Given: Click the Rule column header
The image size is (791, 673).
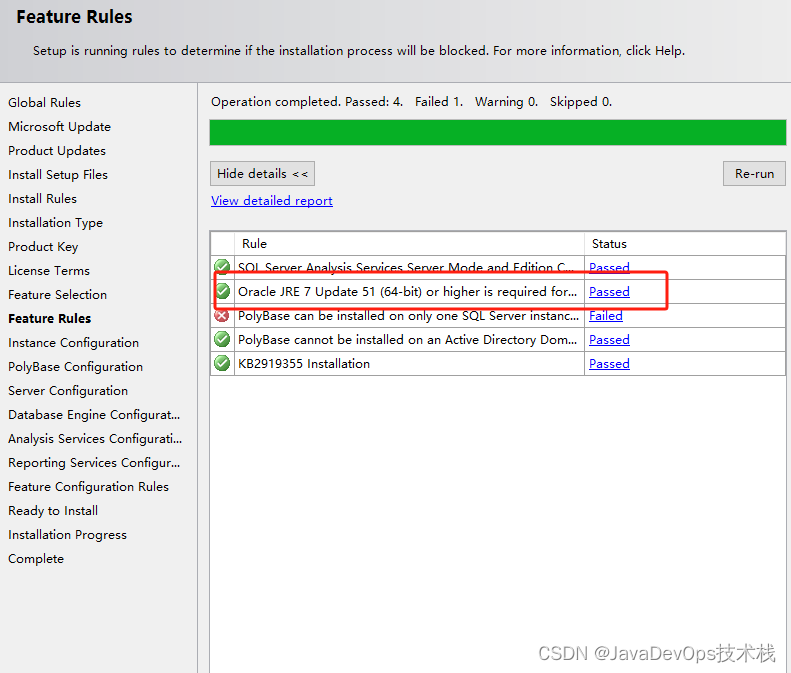Looking at the screenshot, I should coord(409,244).
